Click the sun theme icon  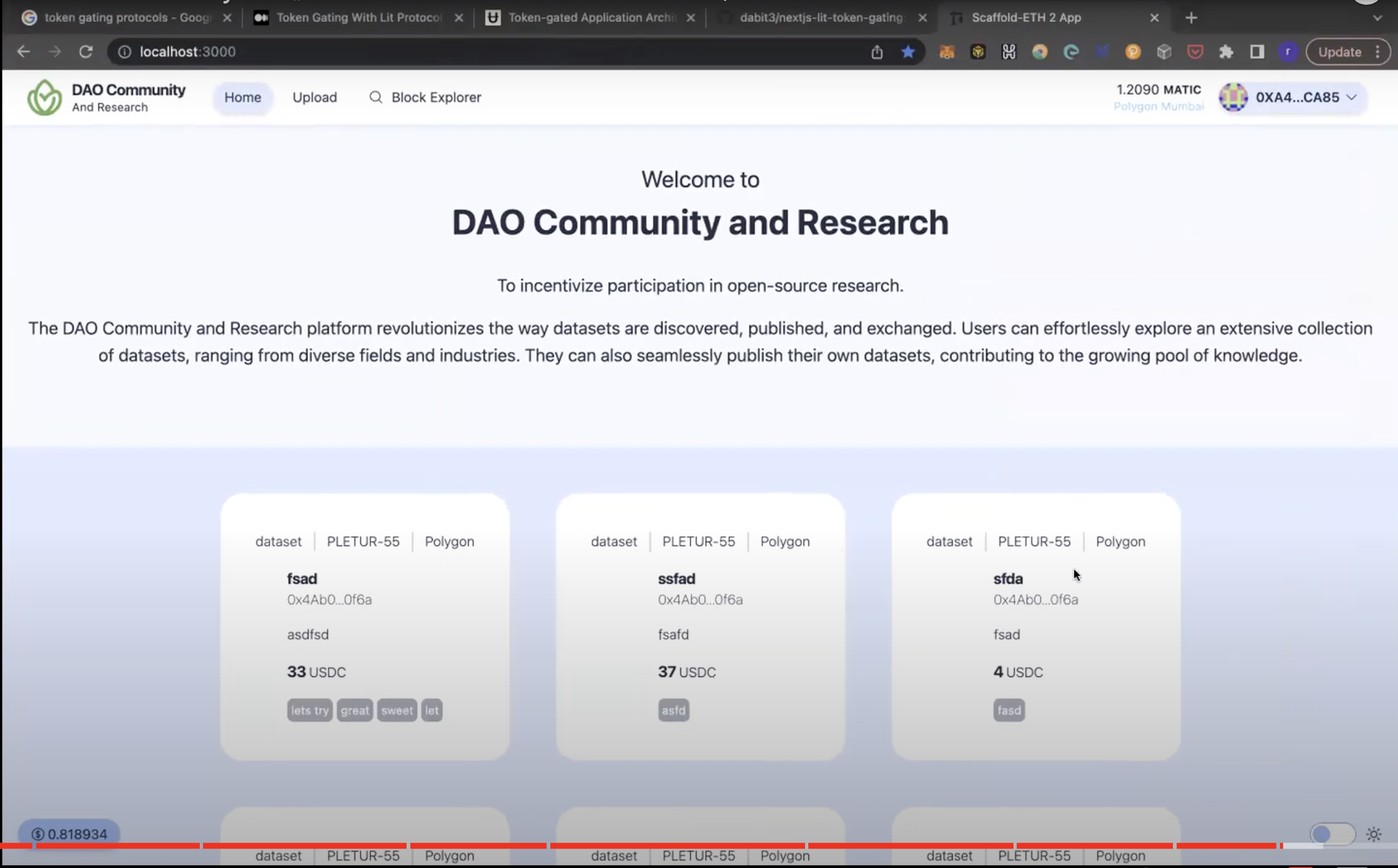click(x=1373, y=834)
